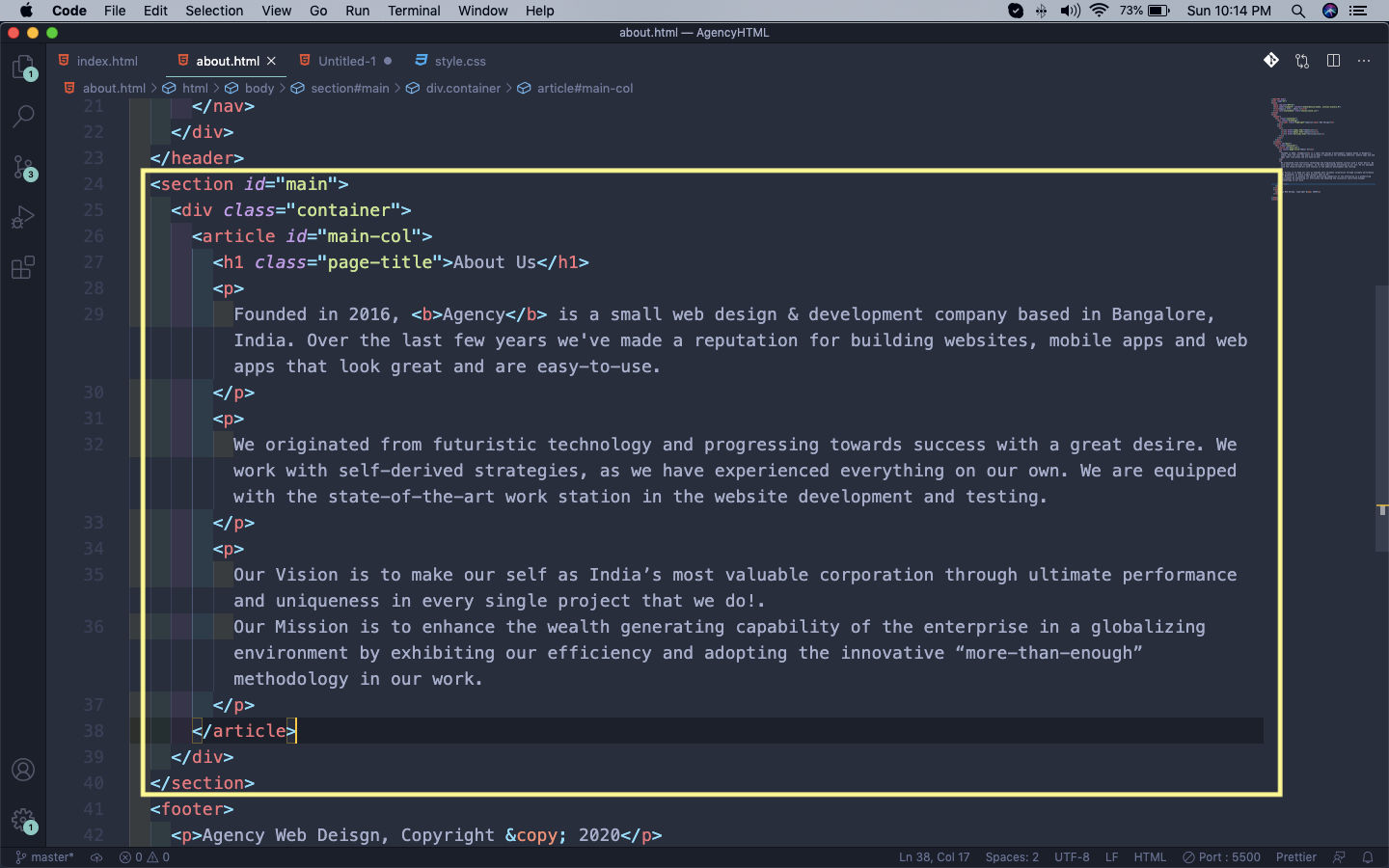
Task: Open Siri from the menu bar
Action: (x=1330, y=11)
